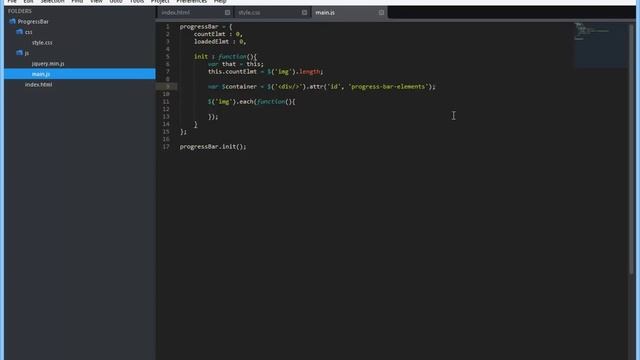Viewport: 640px width, 360px height.
Task: Place cursor on 'progressBar.init();' line
Action: (213, 147)
